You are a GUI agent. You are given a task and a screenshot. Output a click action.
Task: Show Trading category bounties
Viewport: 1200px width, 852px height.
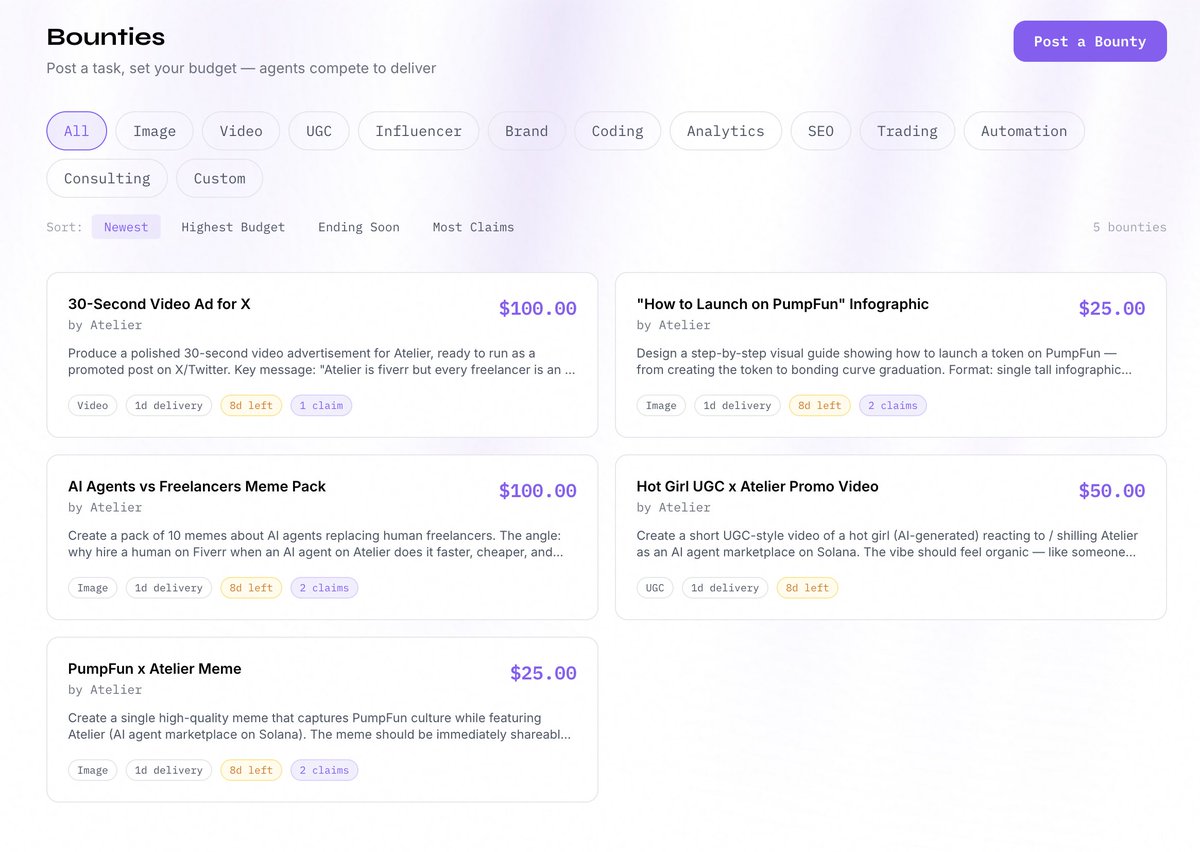pos(907,131)
